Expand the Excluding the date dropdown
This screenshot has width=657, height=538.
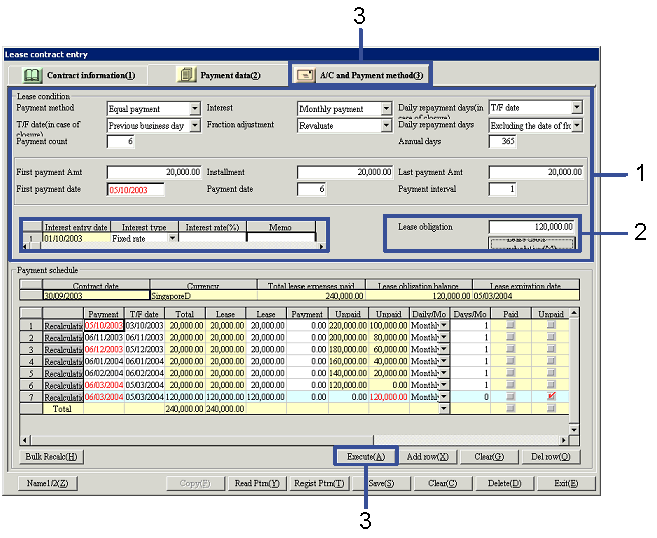click(x=577, y=125)
